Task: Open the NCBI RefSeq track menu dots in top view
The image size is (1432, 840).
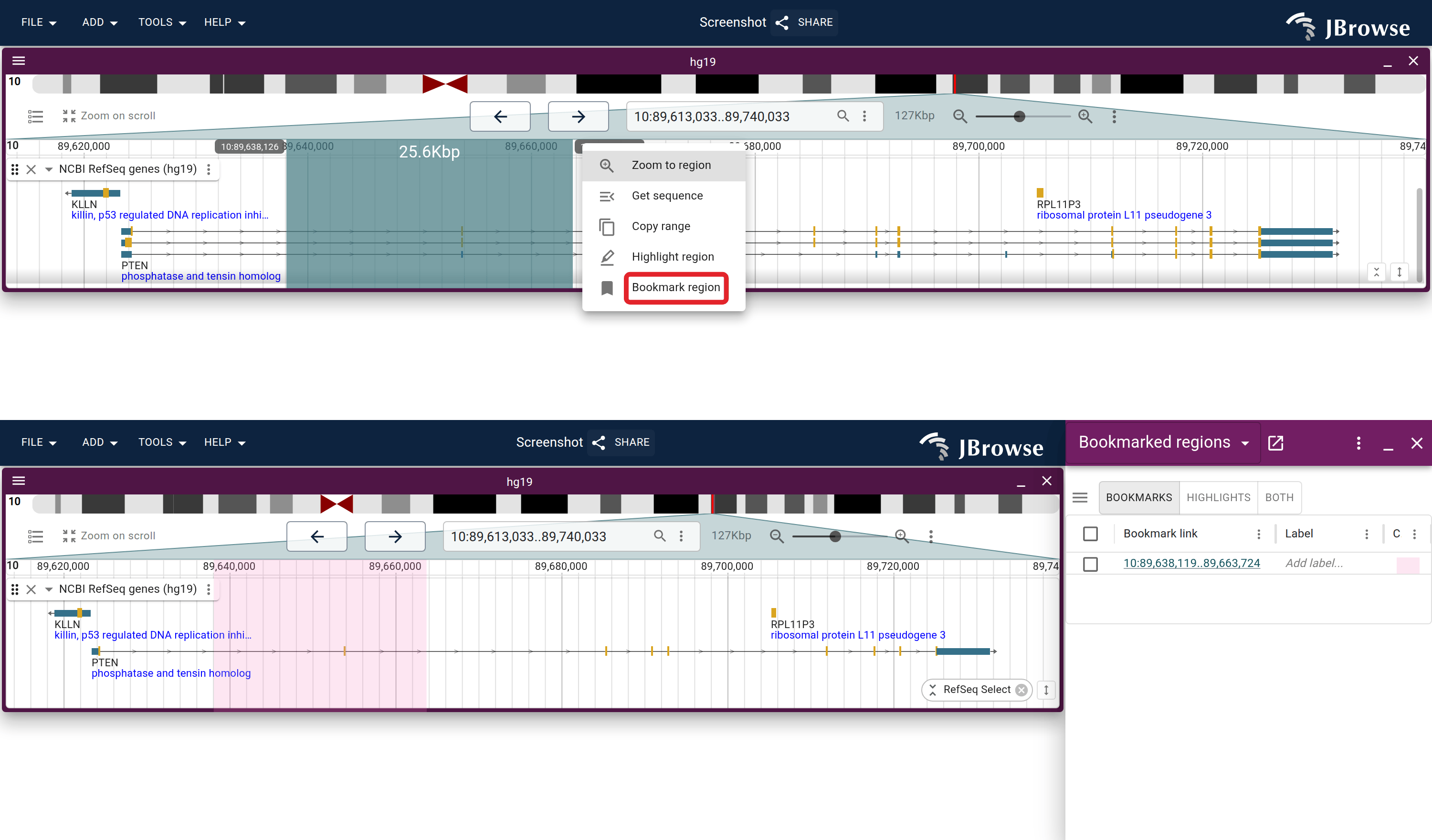Action: click(209, 169)
